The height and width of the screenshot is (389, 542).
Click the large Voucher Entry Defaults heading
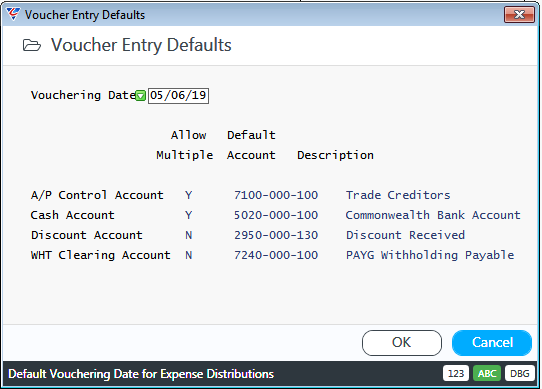pyautogui.click(x=141, y=45)
